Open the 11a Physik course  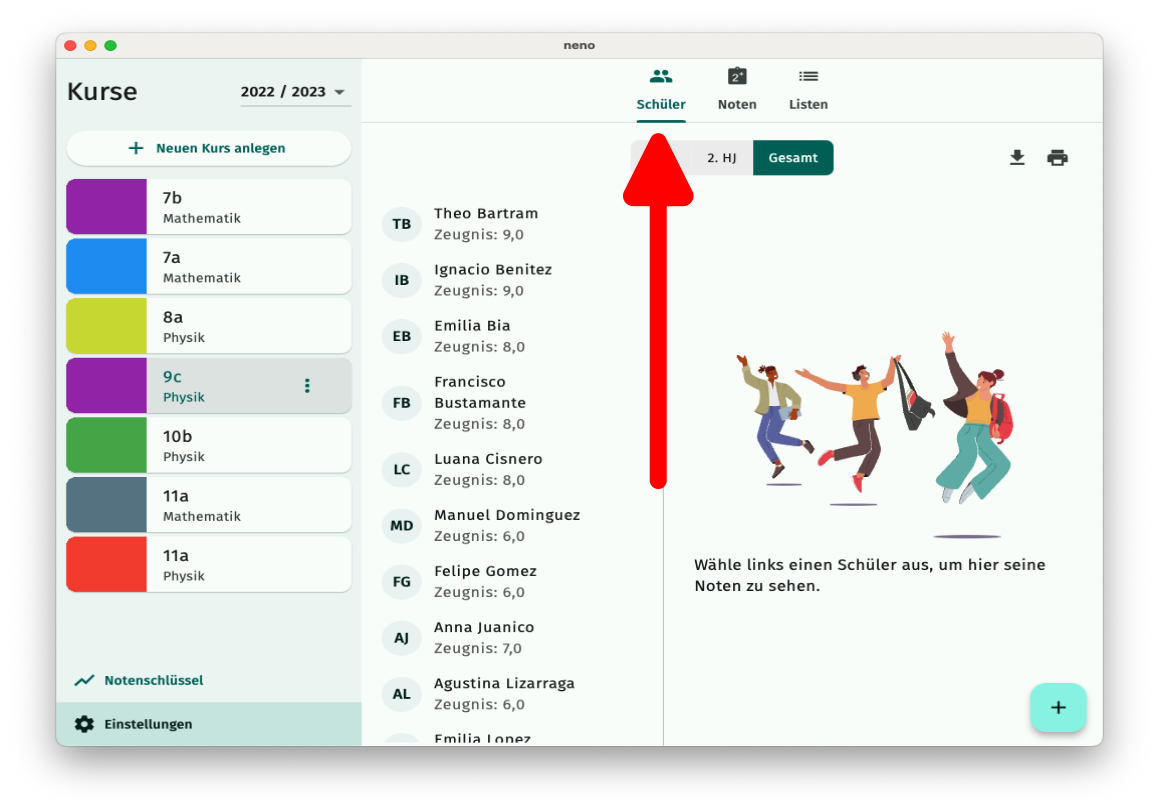pos(208,565)
